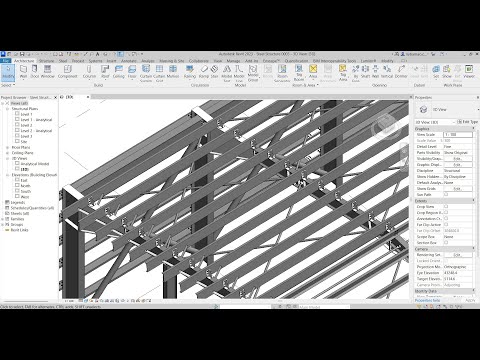
Task: Click Edit for Rendering Settings
Action: pyautogui.click(x=458, y=255)
